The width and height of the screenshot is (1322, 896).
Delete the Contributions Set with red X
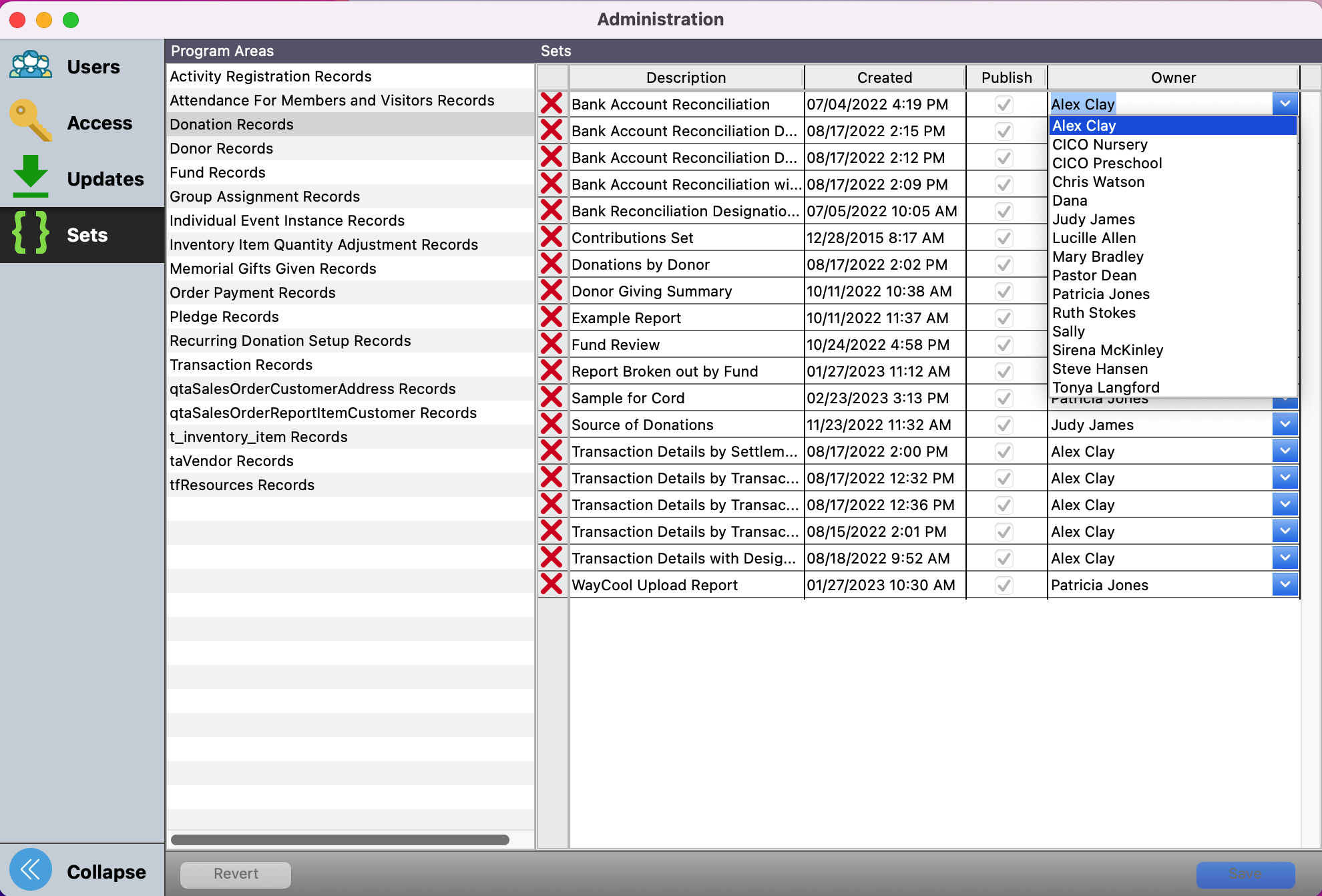(x=552, y=238)
